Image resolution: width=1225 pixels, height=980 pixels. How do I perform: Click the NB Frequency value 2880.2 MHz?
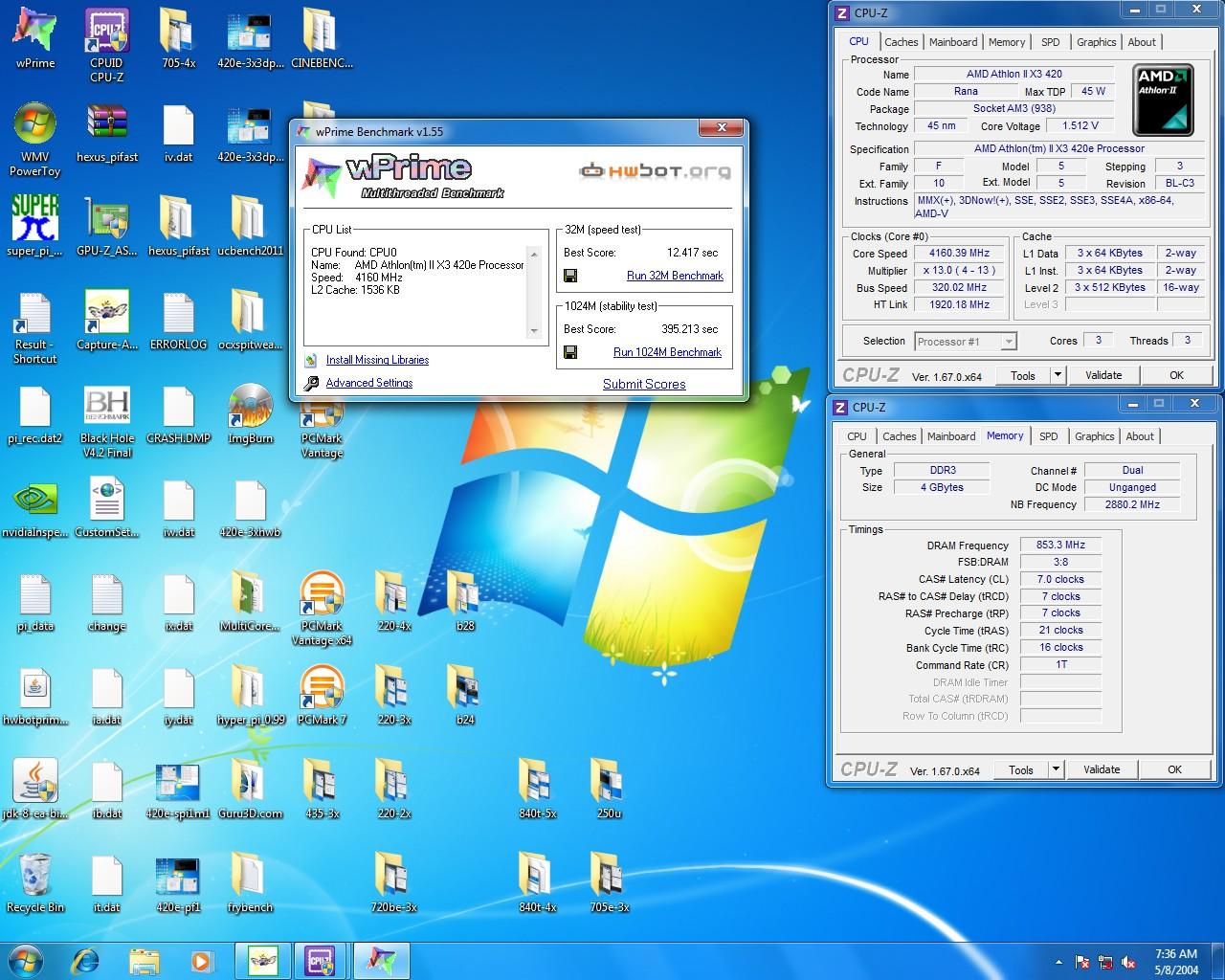click(x=1132, y=504)
